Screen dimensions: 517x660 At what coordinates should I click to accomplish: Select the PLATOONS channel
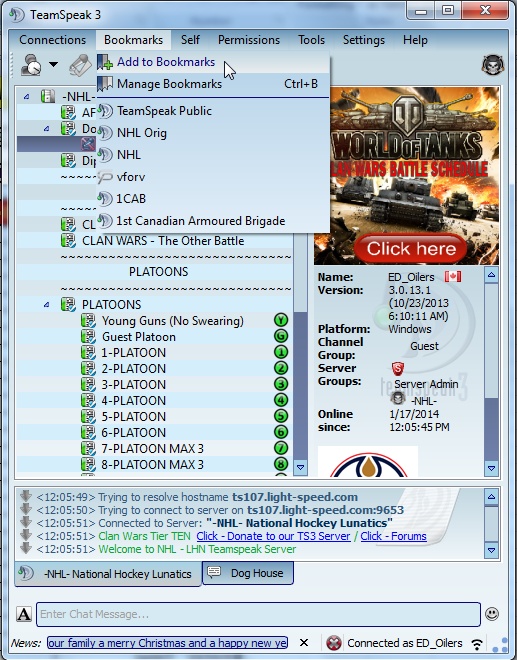click(x=112, y=304)
